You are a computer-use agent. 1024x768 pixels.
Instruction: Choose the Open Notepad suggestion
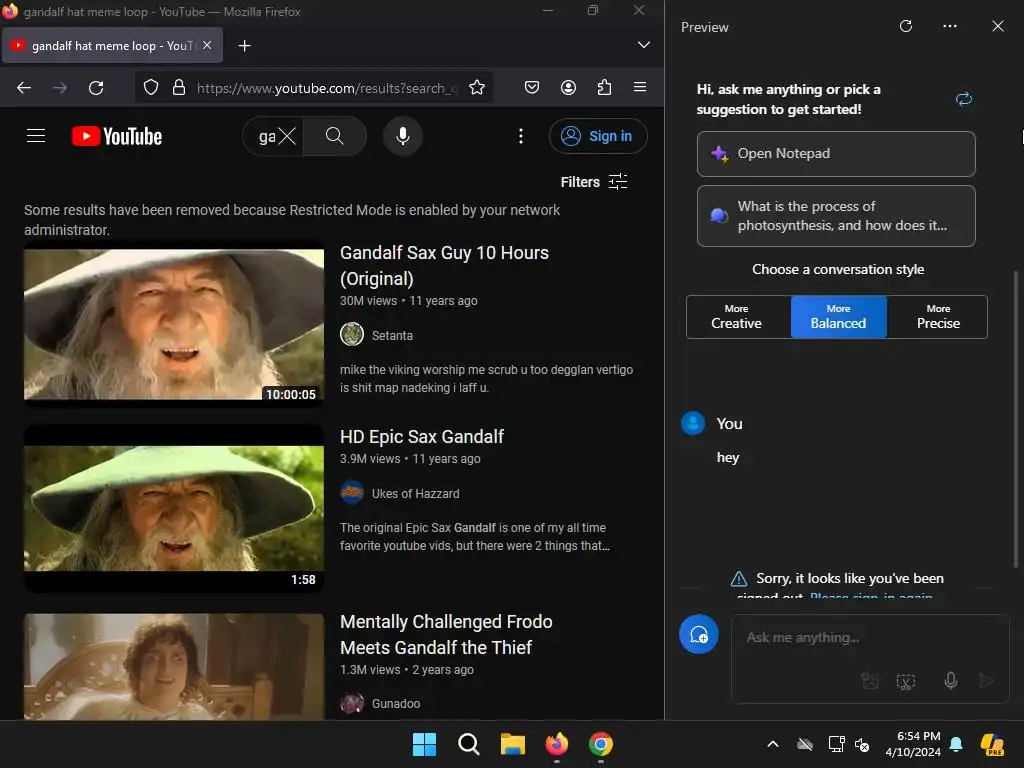coord(836,154)
